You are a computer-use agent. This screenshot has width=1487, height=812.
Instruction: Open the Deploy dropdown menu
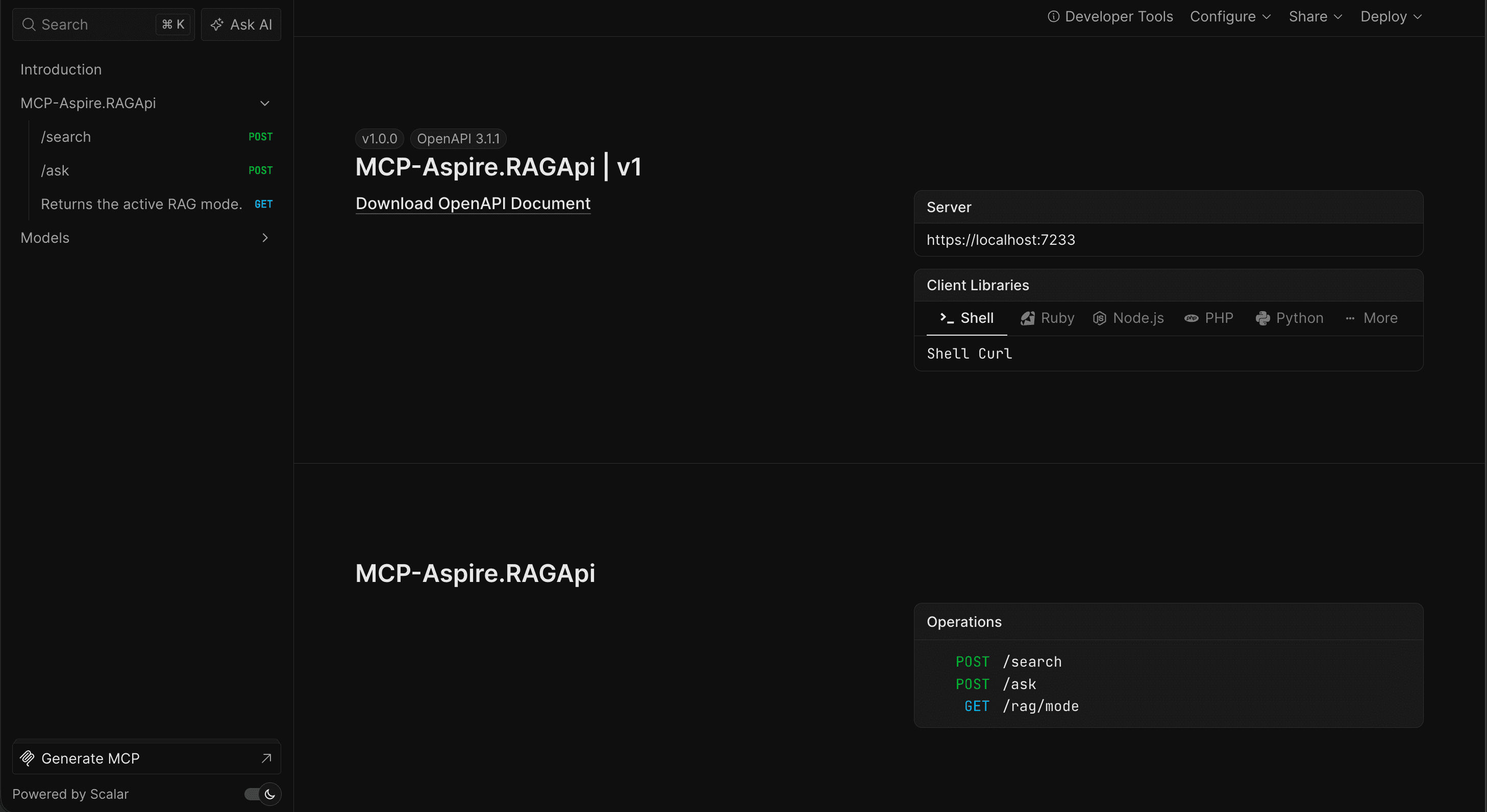tap(1391, 17)
